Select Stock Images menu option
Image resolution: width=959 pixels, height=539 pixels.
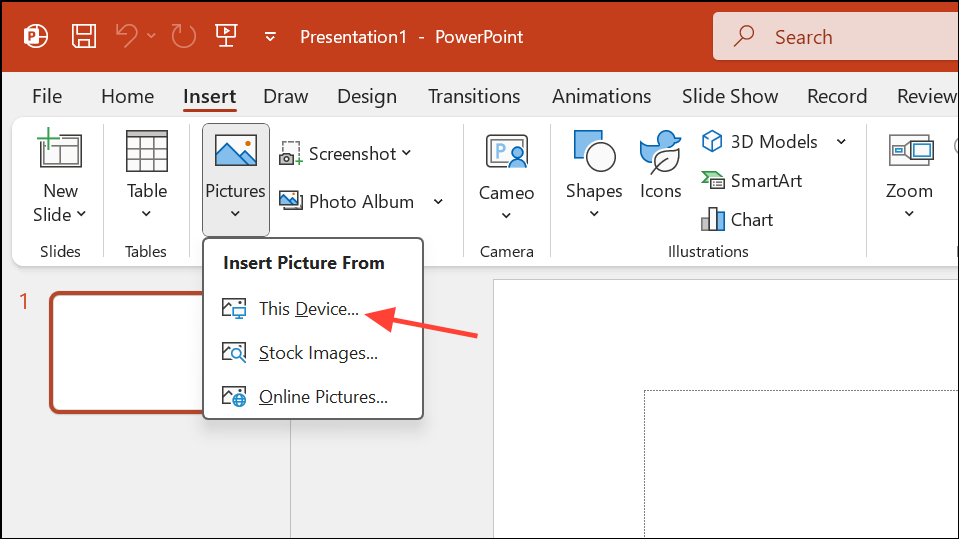pyautogui.click(x=317, y=353)
